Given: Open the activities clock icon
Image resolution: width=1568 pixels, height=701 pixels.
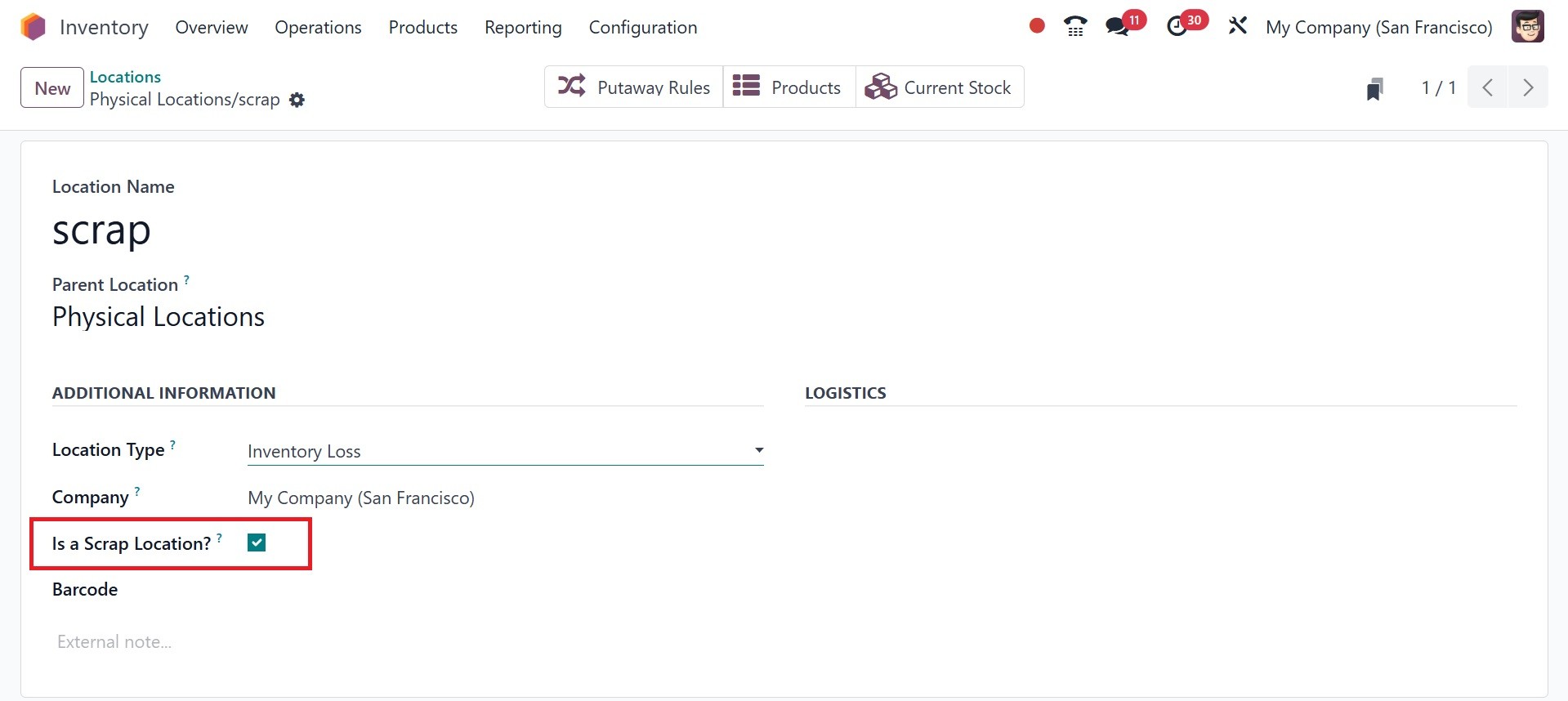Looking at the screenshot, I should (1177, 27).
